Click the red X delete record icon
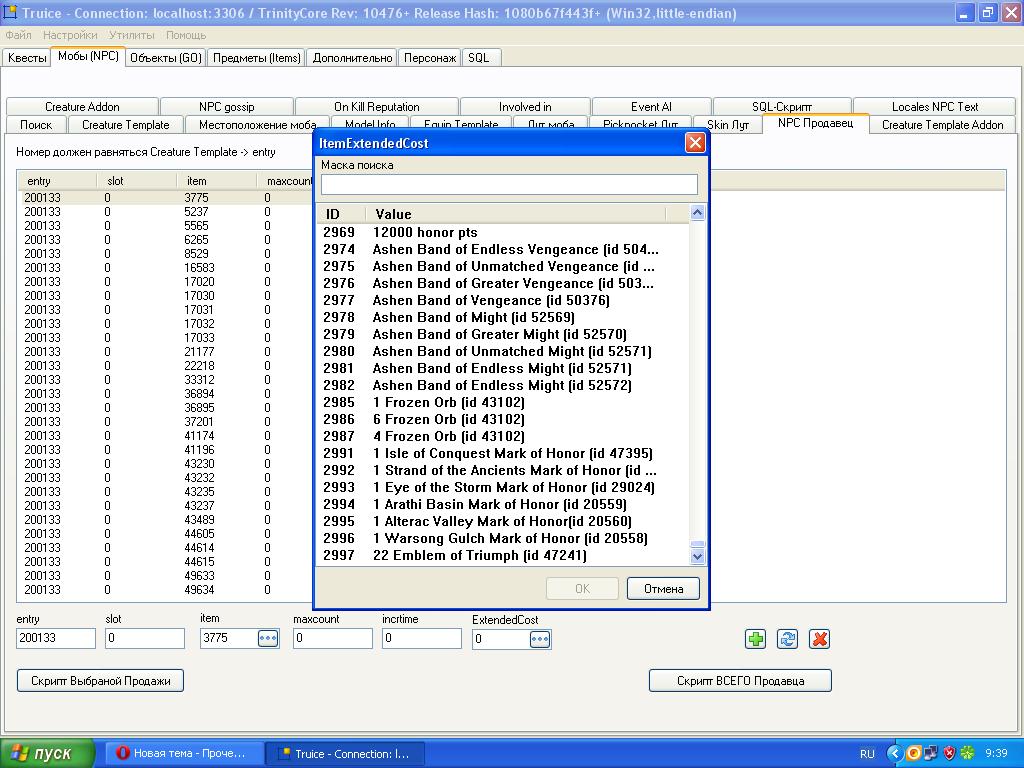 click(x=819, y=639)
